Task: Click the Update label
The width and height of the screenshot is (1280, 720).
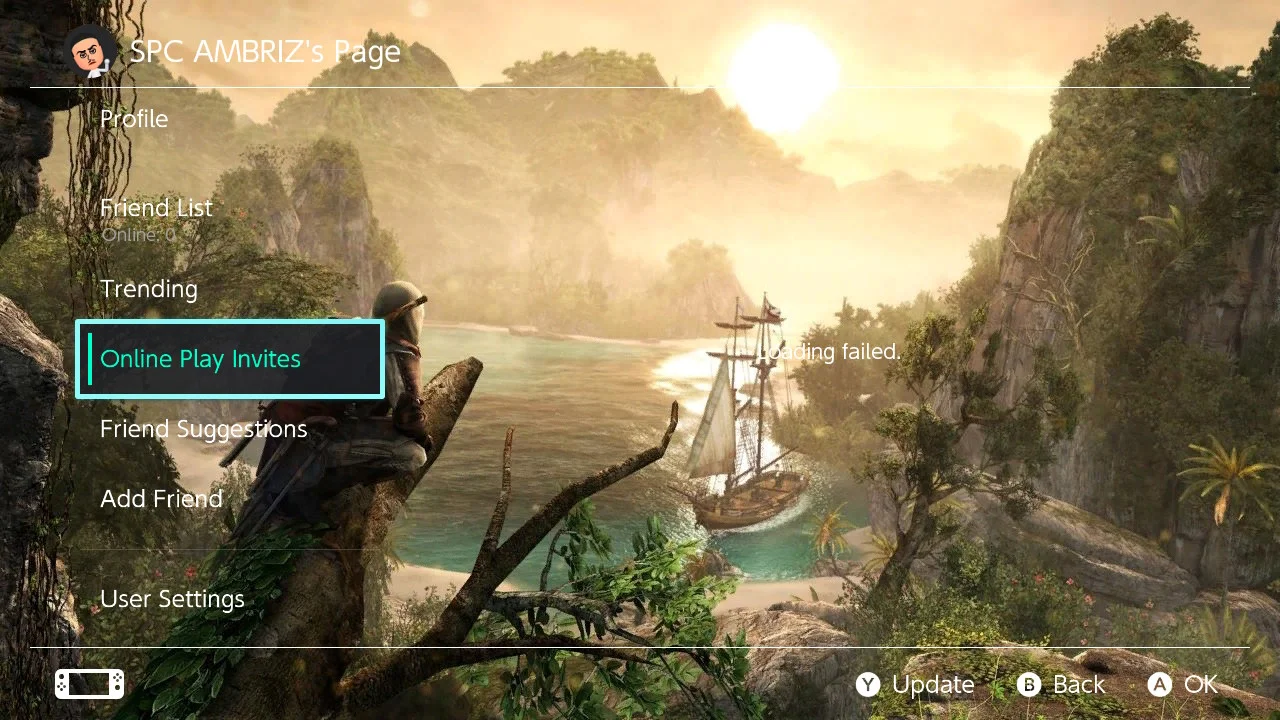Action: click(933, 685)
